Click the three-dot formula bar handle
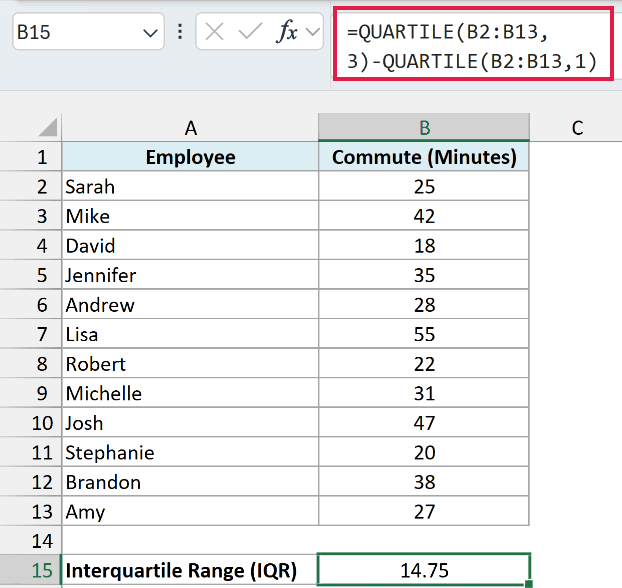This screenshot has height=588, width=622. click(x=180, y=32)
